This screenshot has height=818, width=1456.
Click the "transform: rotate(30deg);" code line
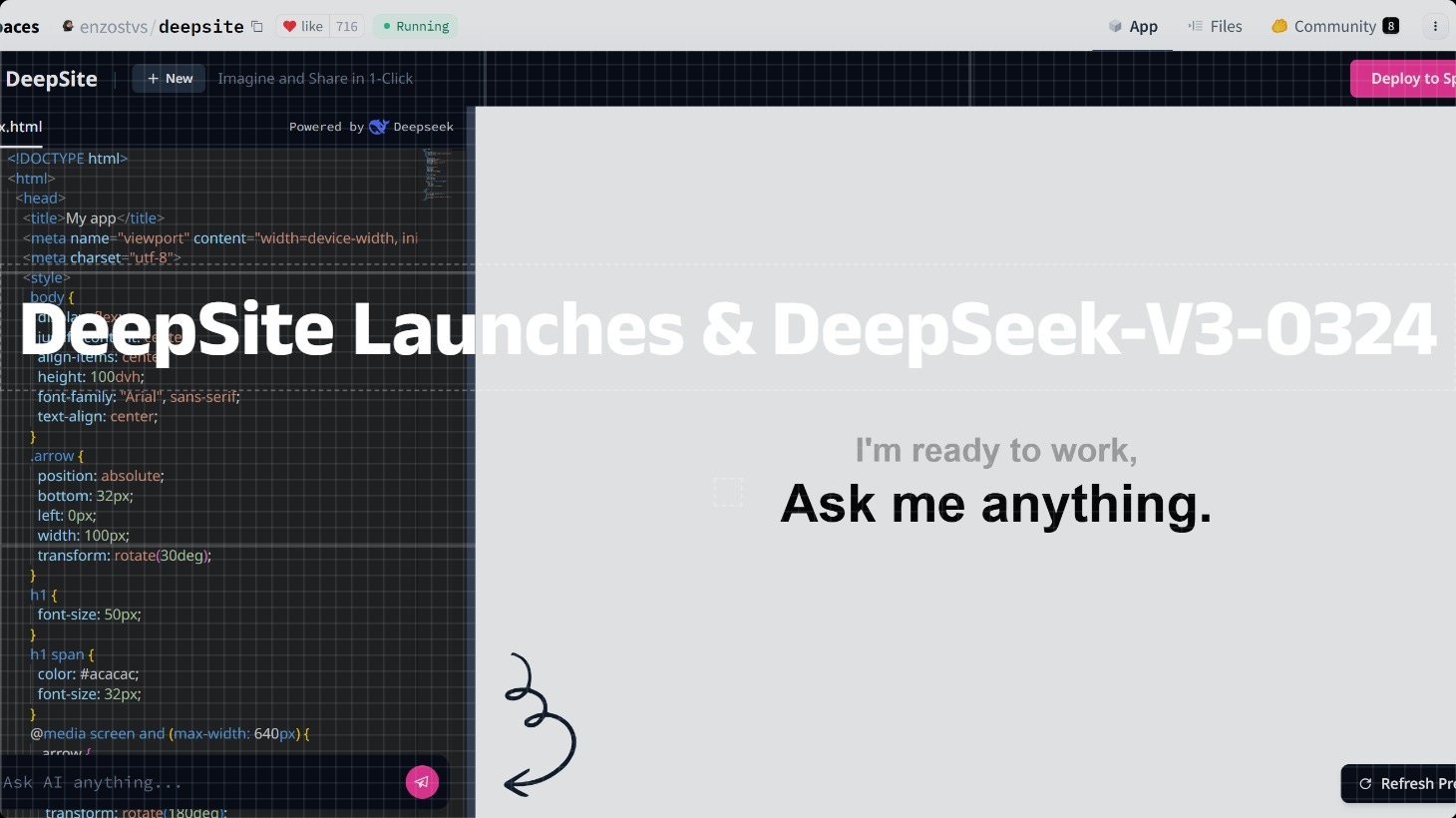point(125,556)
